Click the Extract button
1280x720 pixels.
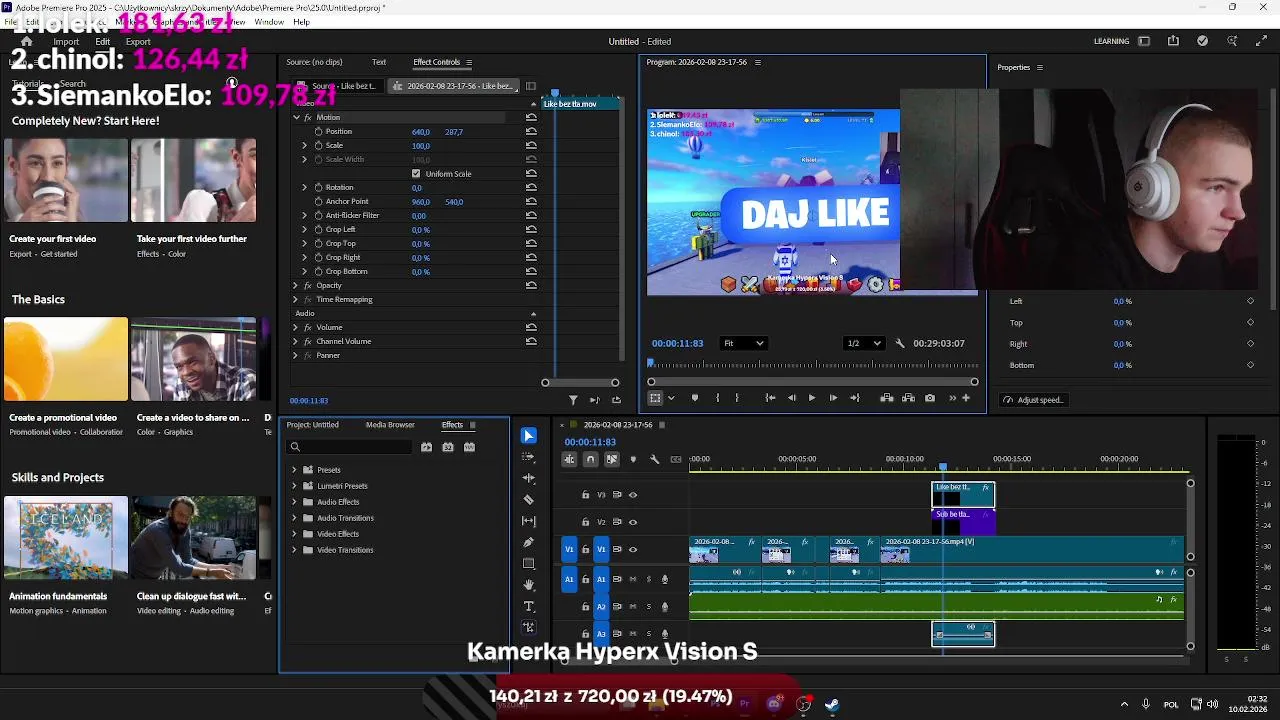coord(908,398)
